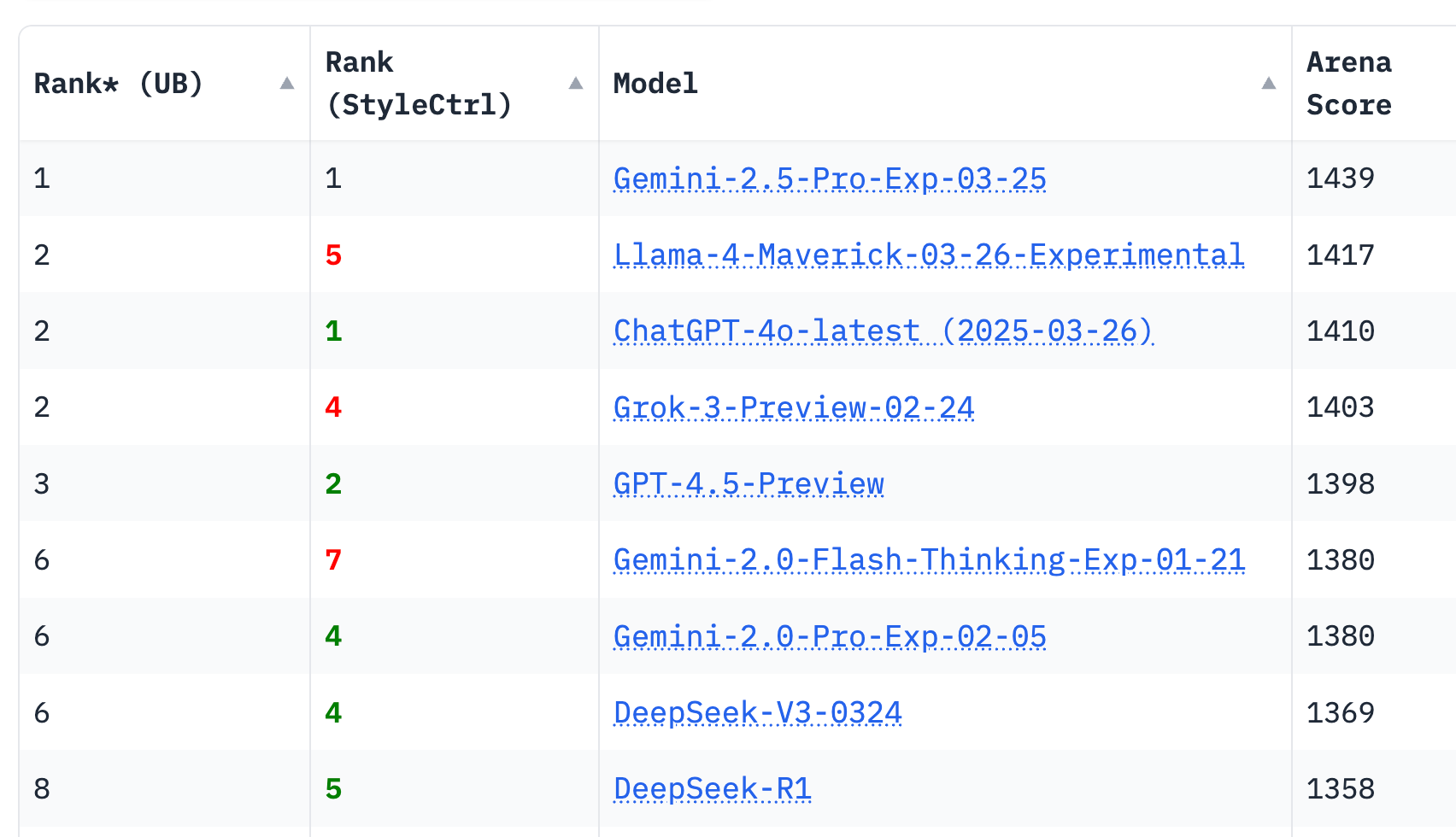
Task: Open DeepSeek-V3-0324 model link
Action: tap(758, 712)
